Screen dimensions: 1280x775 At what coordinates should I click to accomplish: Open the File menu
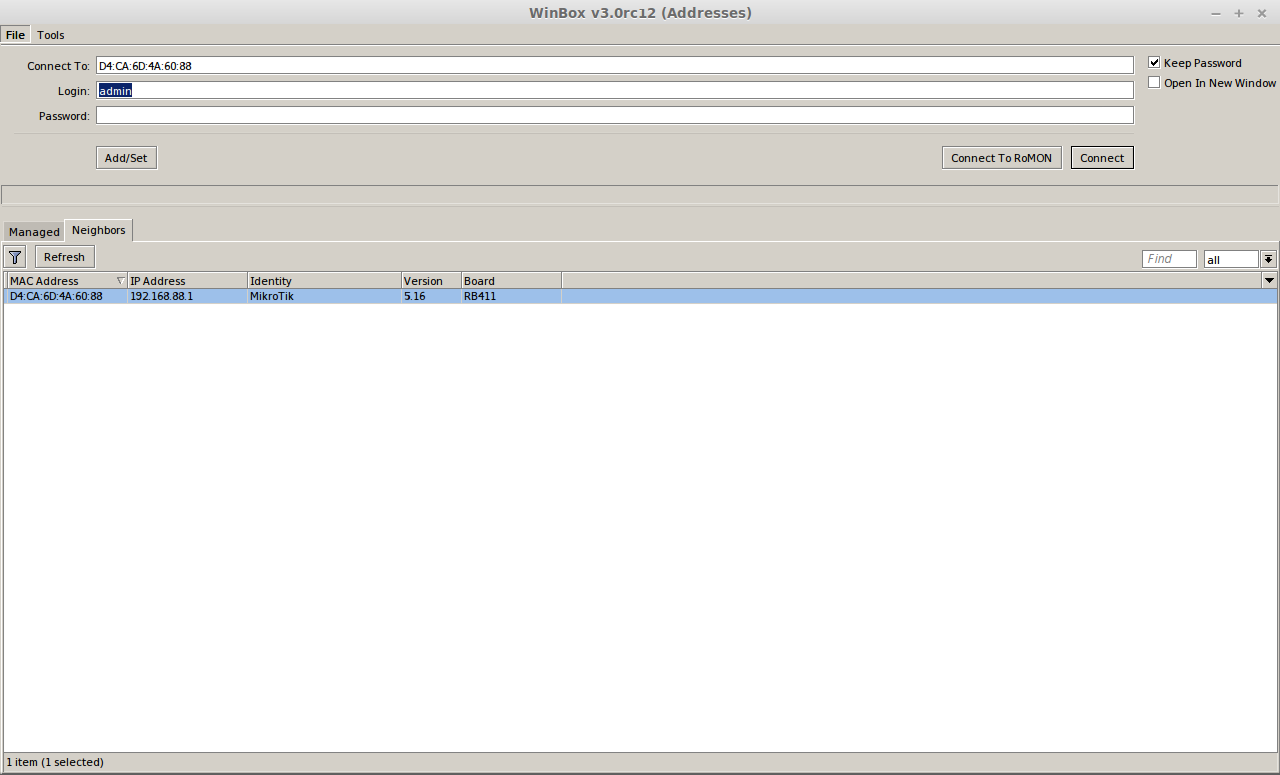click(x=15, y=35)
